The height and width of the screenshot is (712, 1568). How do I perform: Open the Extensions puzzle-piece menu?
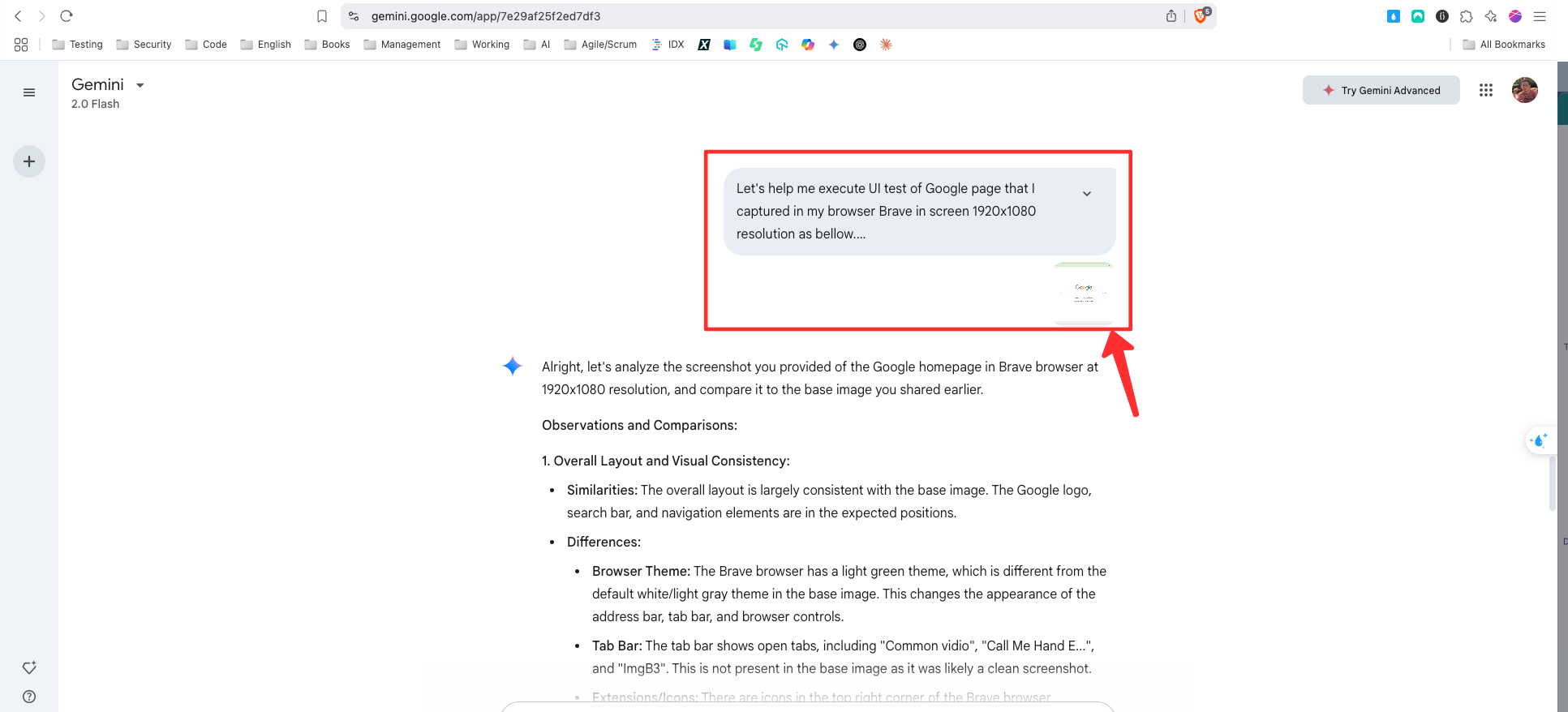1467,16
